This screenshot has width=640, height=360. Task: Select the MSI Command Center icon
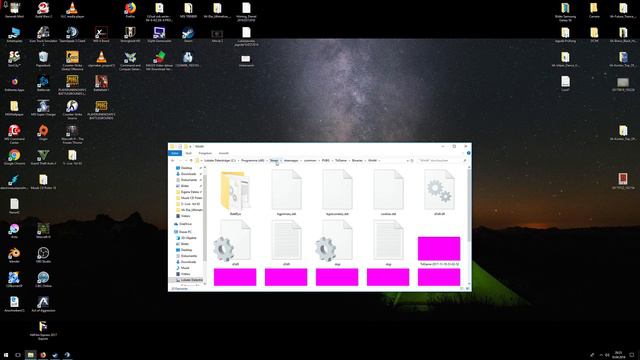pyautogui.click(x=14, y=134)
